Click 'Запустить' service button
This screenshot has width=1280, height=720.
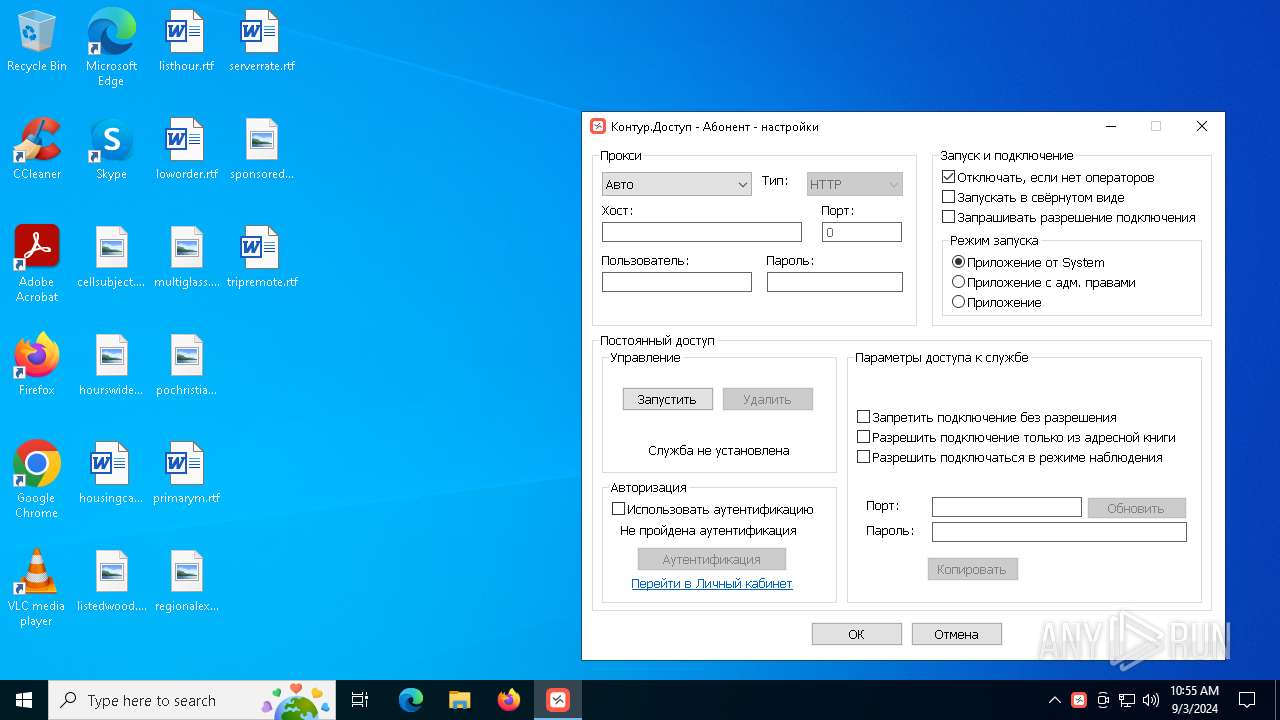click(x=667, y=399)
